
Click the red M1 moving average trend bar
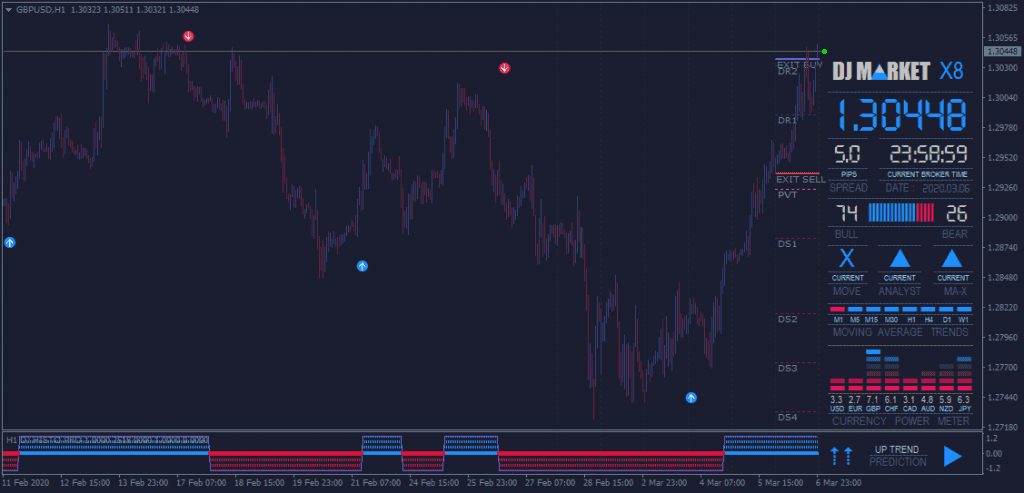tap(838, 309)
